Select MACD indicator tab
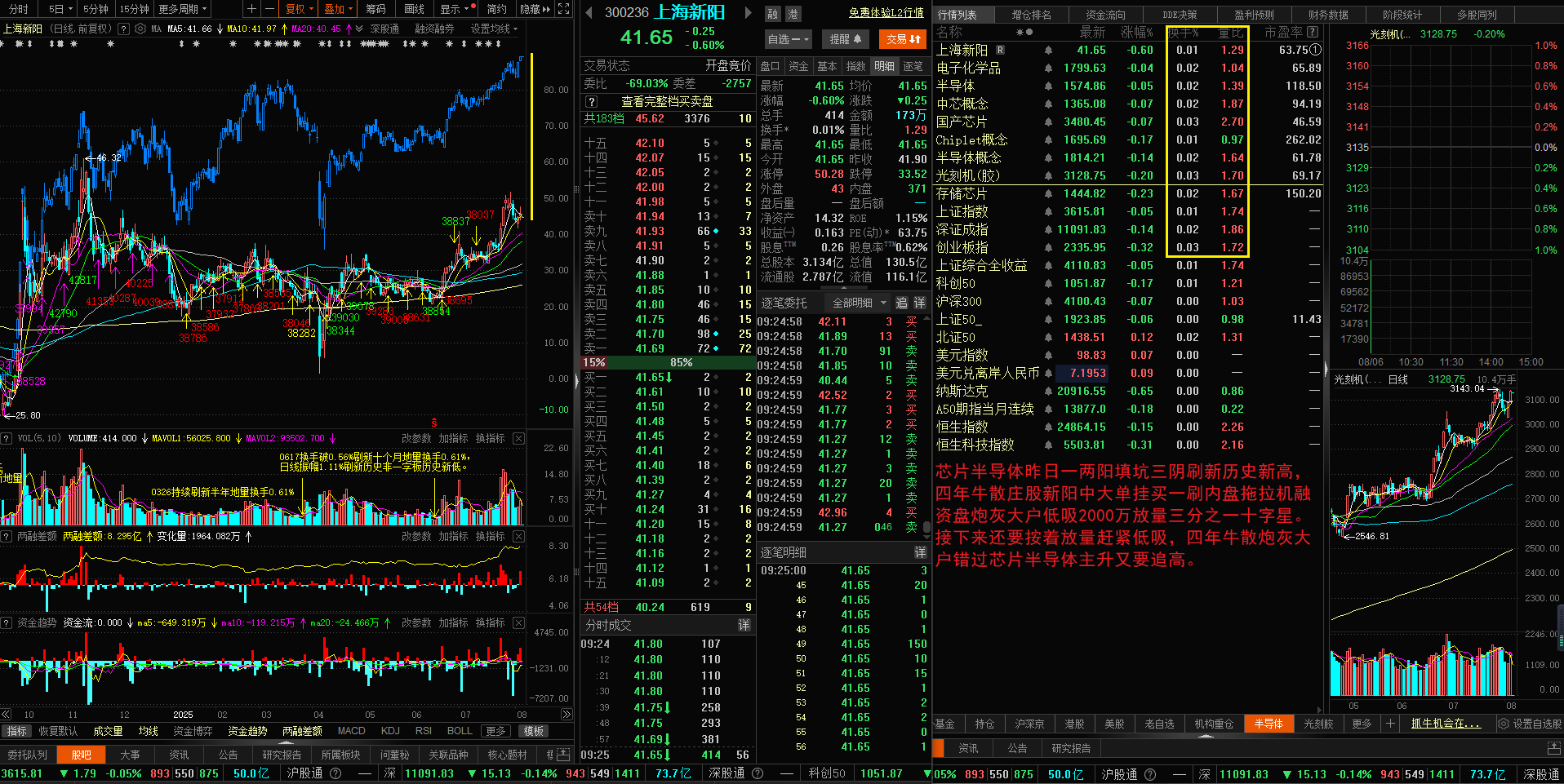Viewport: 1564px width, 784px height. [x=351, y=731]
